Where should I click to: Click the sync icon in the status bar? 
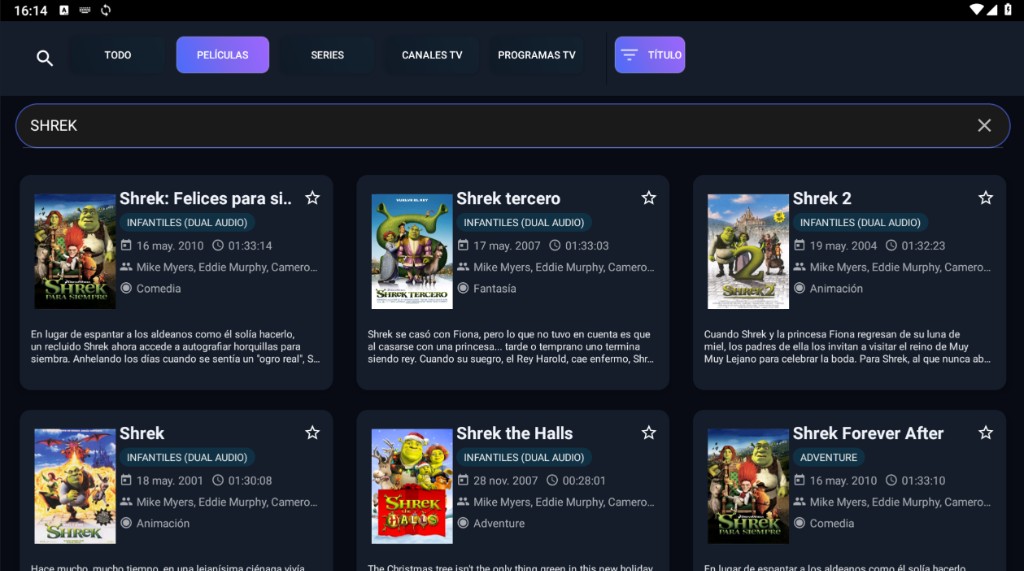pyautogui.click(x=106, y=10)
